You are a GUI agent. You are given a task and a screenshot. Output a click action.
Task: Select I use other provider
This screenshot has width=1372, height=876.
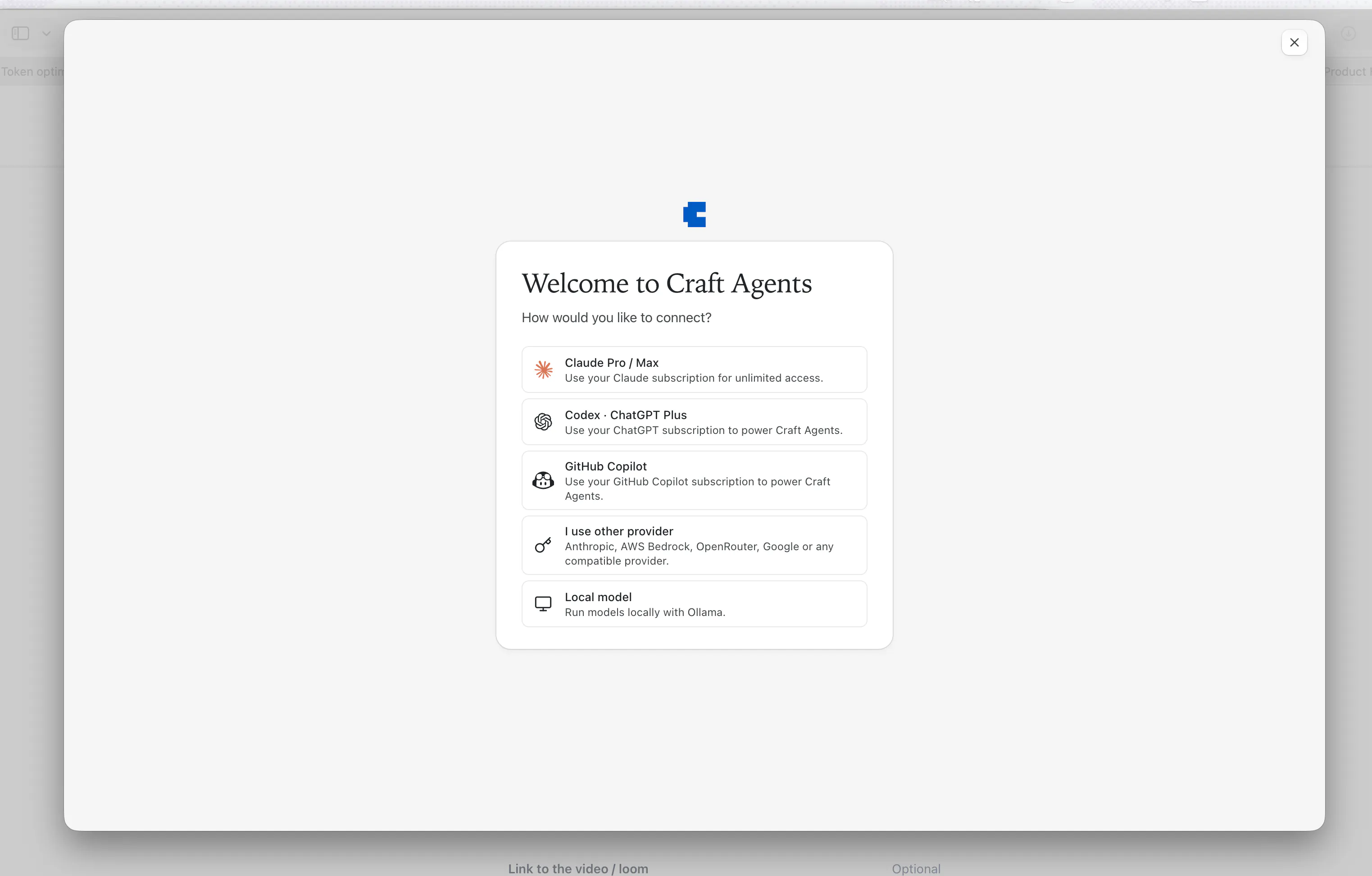coord(694,545)
